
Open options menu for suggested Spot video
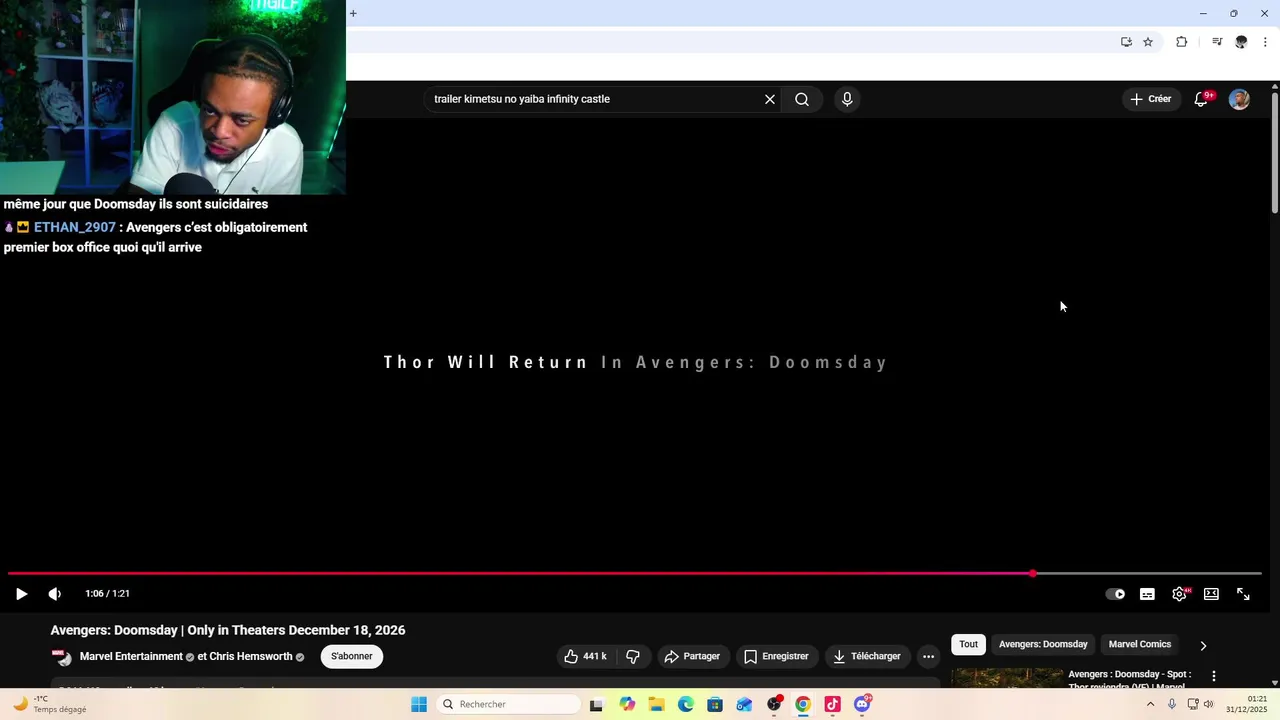pos(1214,677)
